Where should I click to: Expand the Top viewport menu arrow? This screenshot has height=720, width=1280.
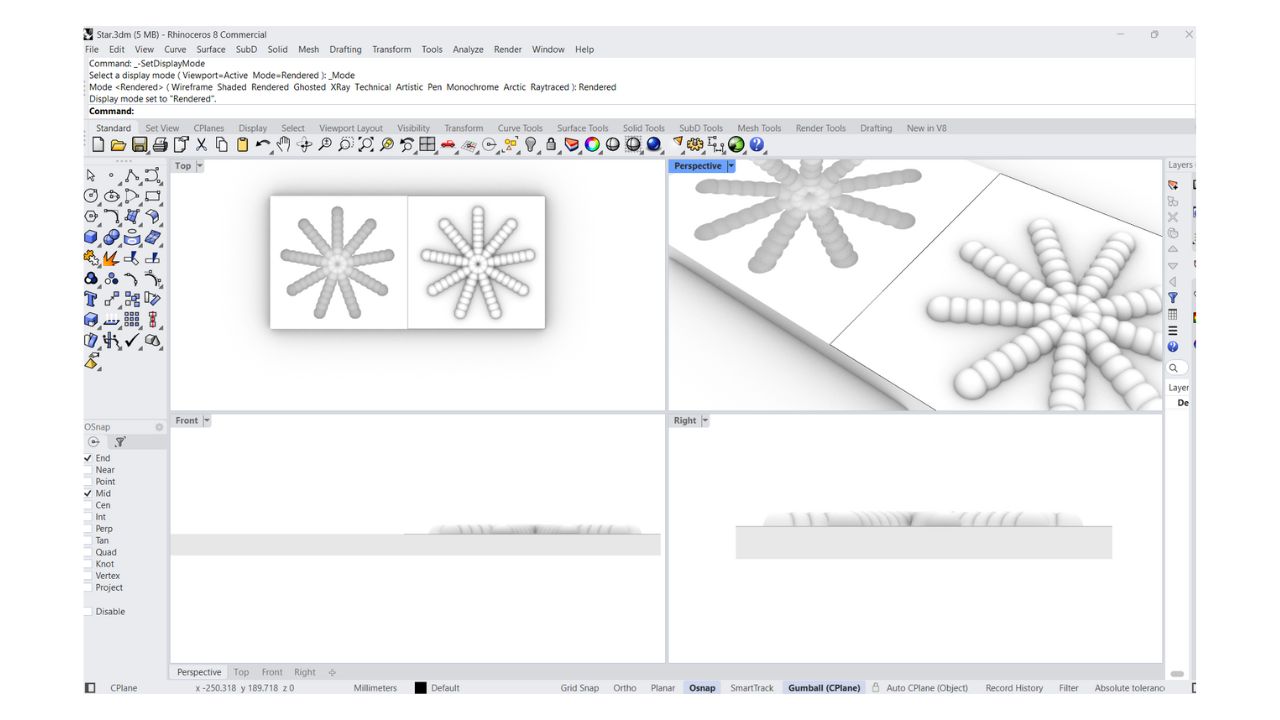[200, 166]
